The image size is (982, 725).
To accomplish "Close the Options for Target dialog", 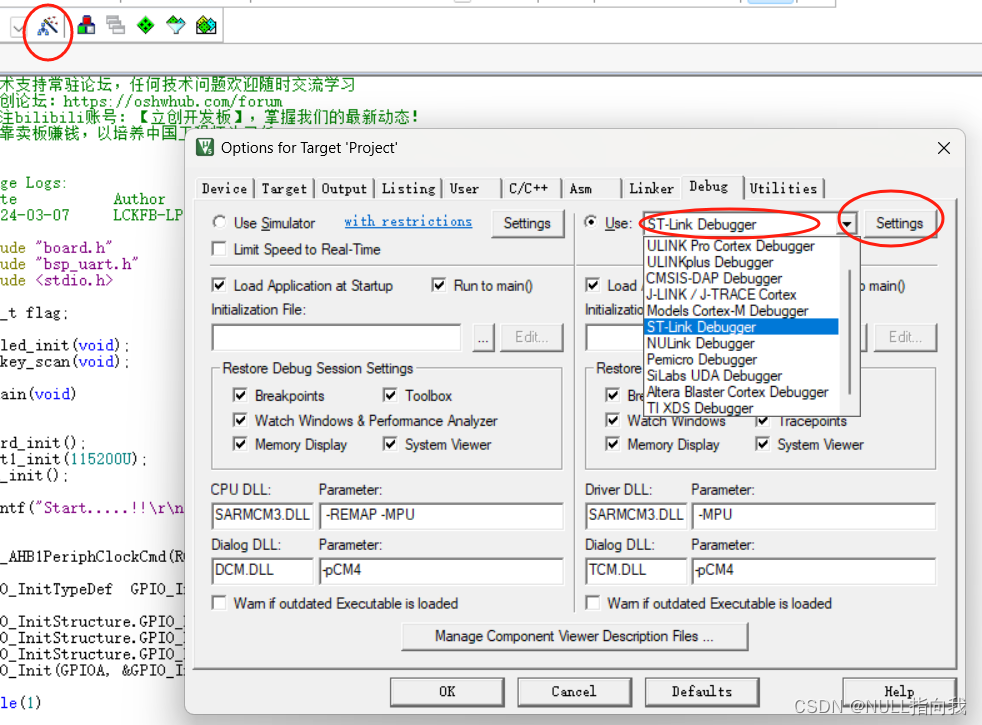I will tap(944, 148).
